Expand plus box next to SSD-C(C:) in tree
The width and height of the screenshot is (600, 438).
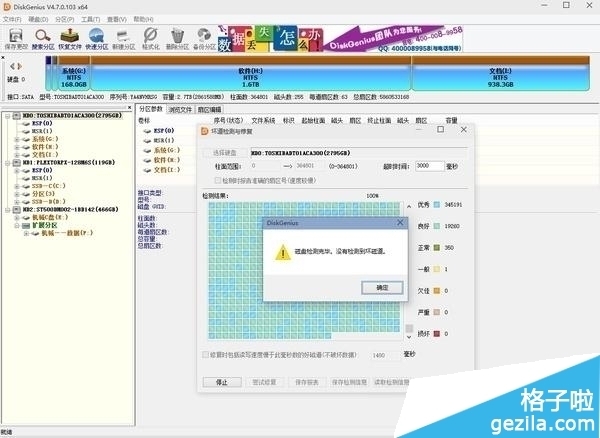(x=17, y=186)
